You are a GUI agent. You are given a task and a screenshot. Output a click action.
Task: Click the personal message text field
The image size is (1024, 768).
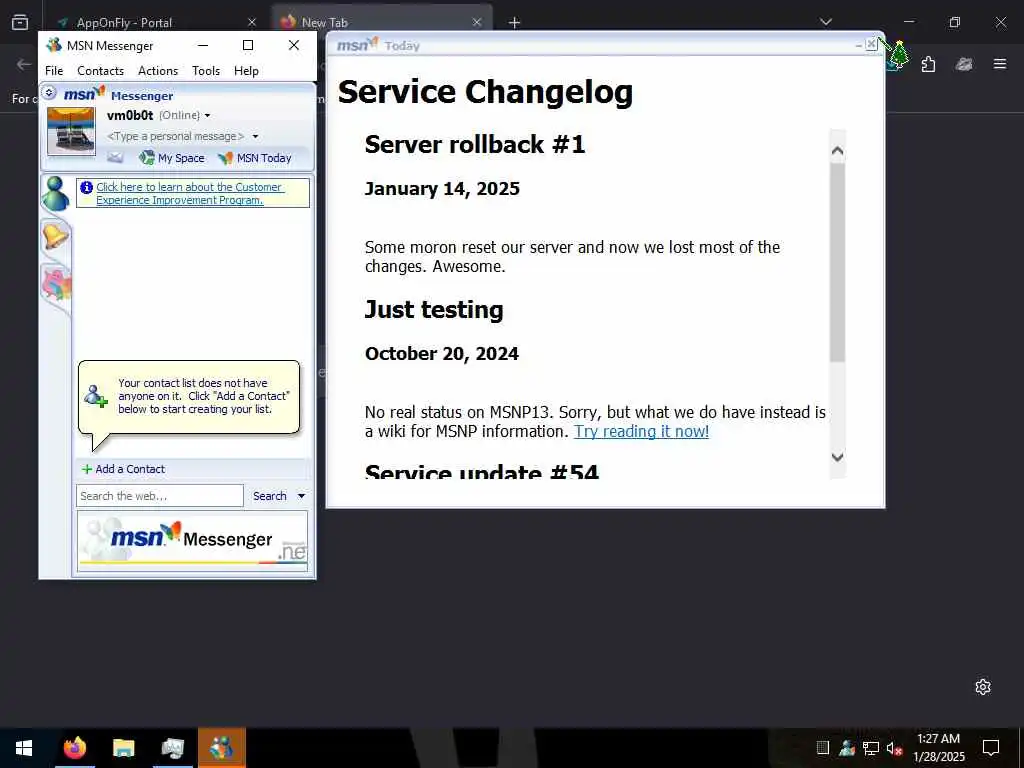175,136
